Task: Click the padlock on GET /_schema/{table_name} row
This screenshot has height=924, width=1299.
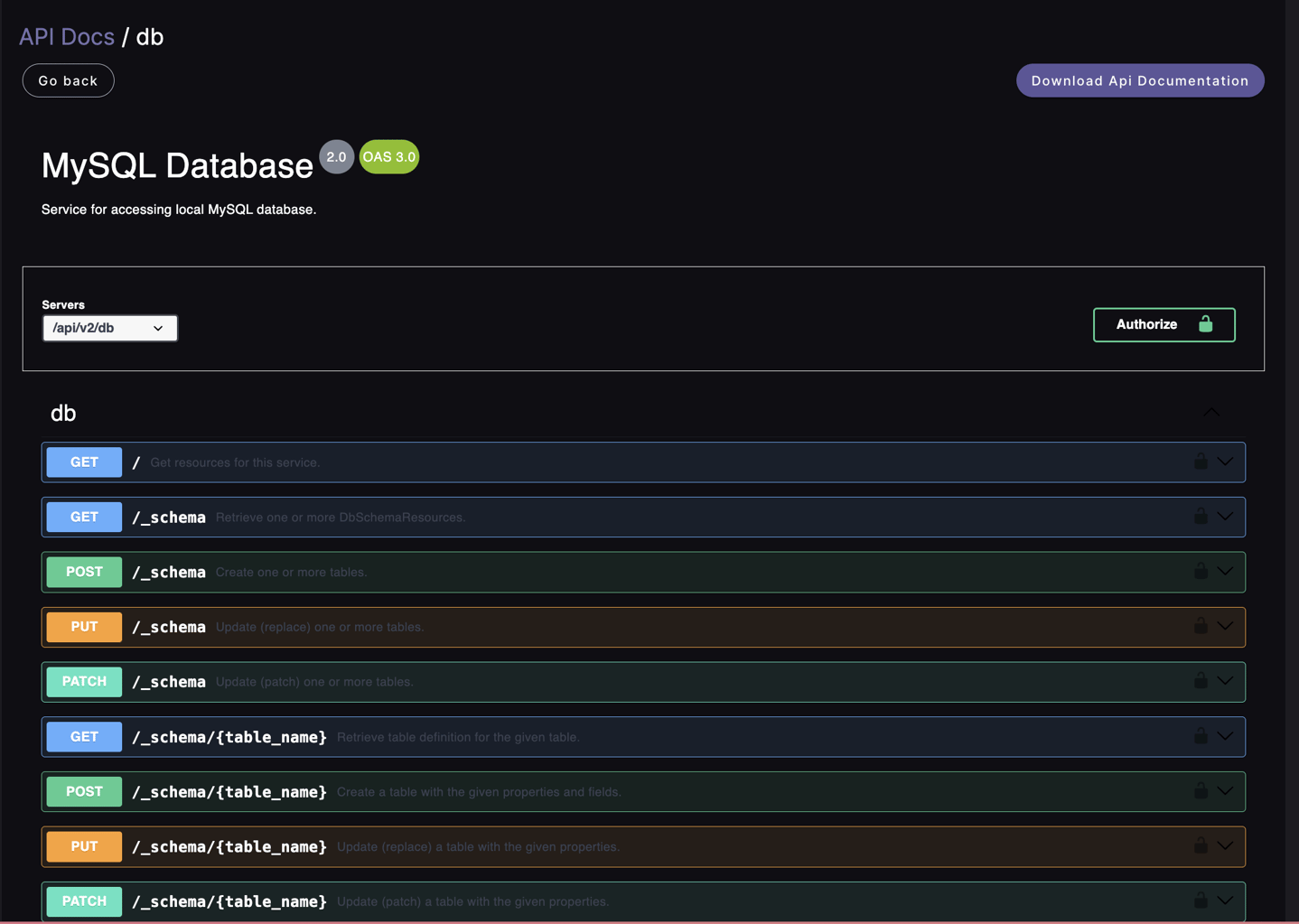Action: [x=1201, y=736]
